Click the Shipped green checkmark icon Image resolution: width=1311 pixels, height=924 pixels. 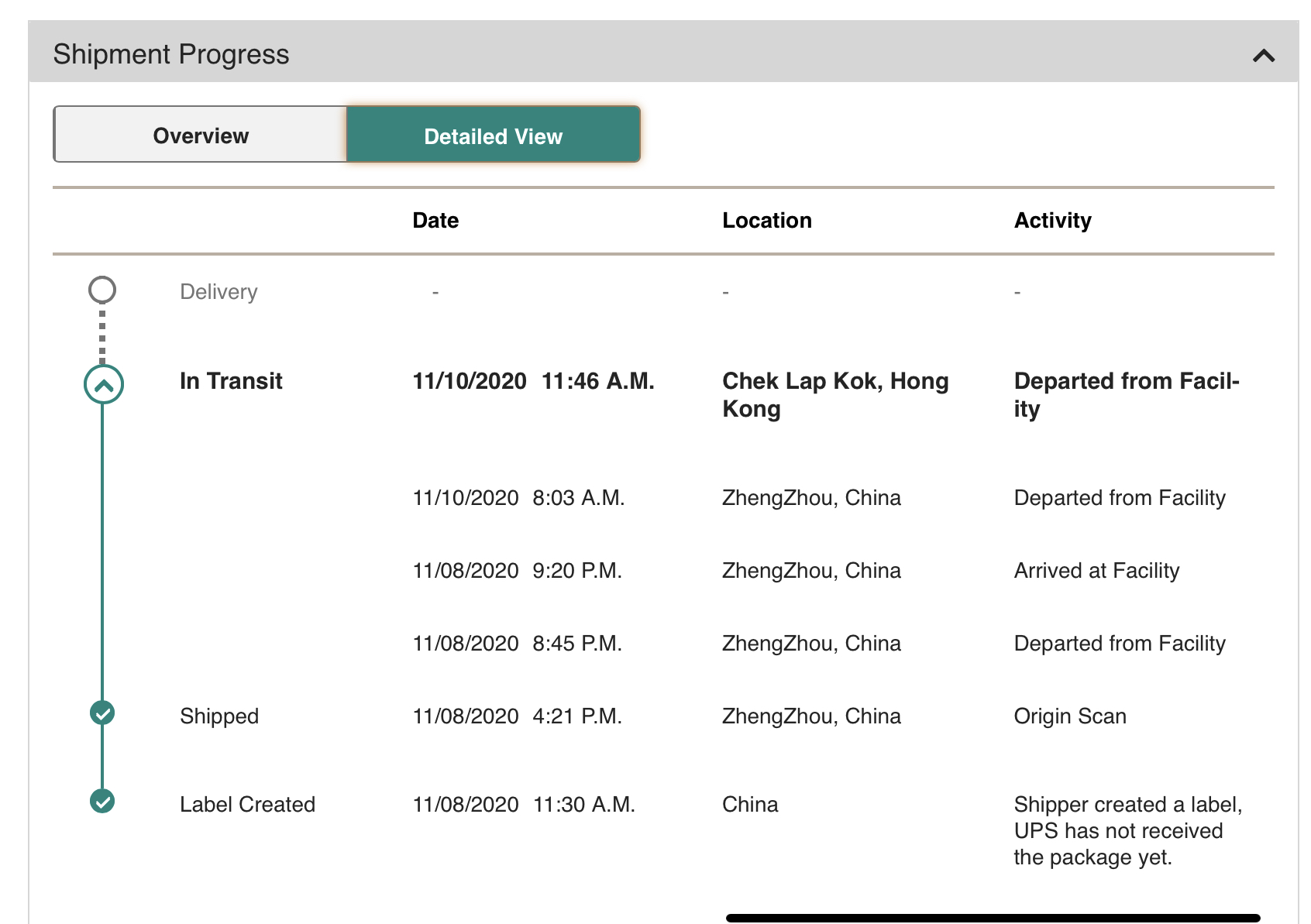102,713
